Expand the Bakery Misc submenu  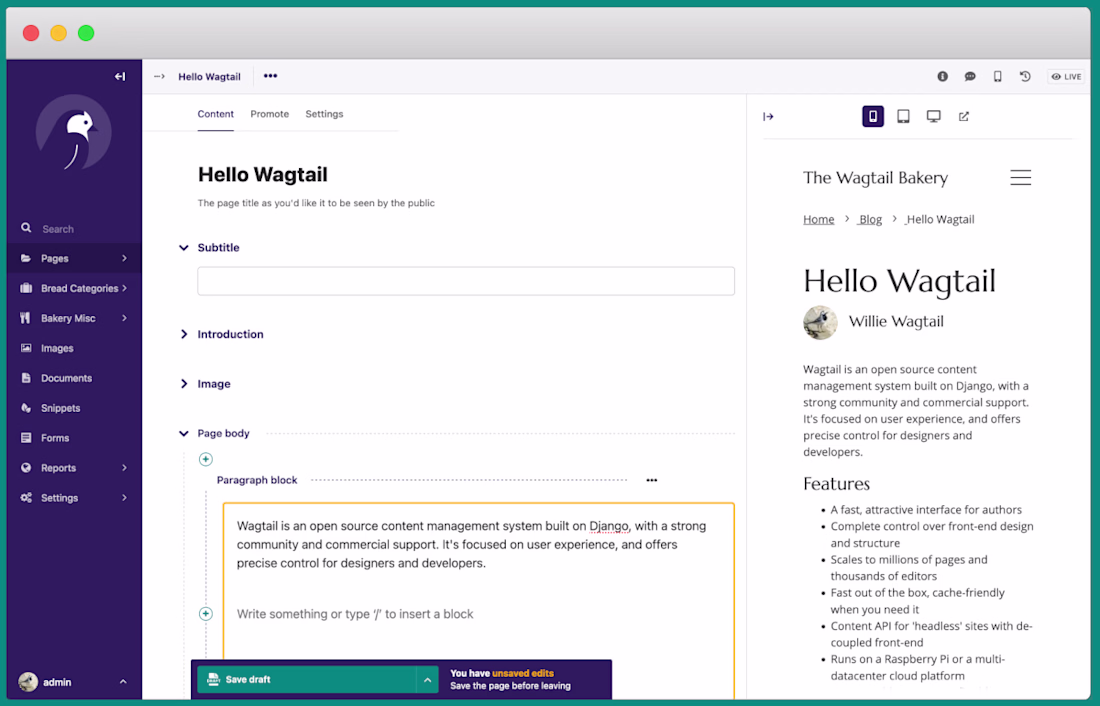pyautogui.click(x=74, y=318)
